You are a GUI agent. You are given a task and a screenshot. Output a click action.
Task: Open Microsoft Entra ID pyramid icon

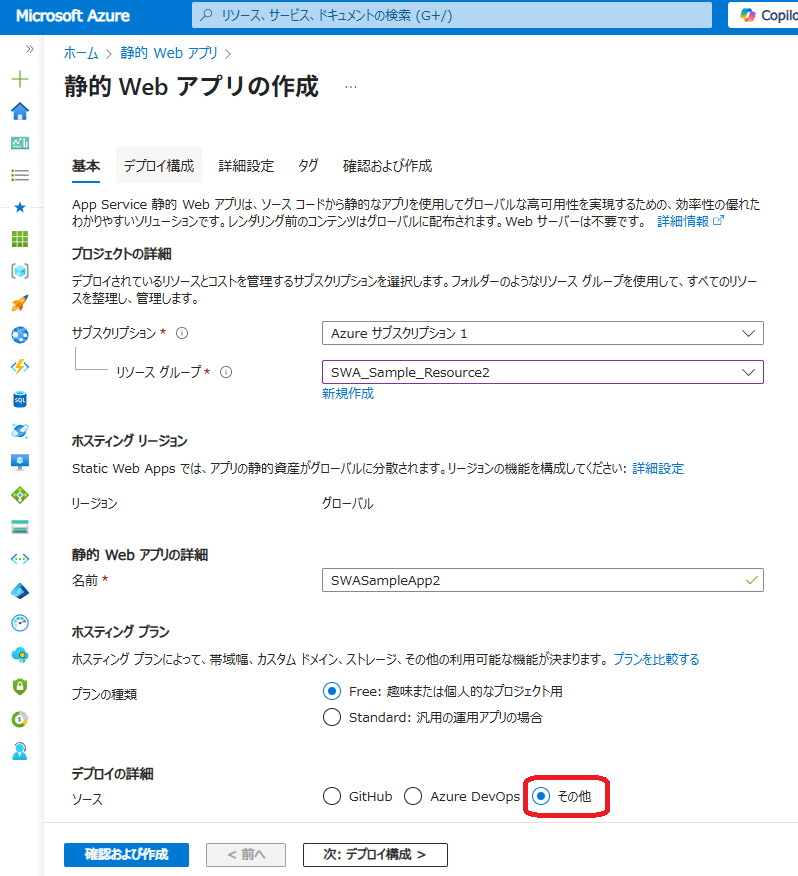[20, 591]
